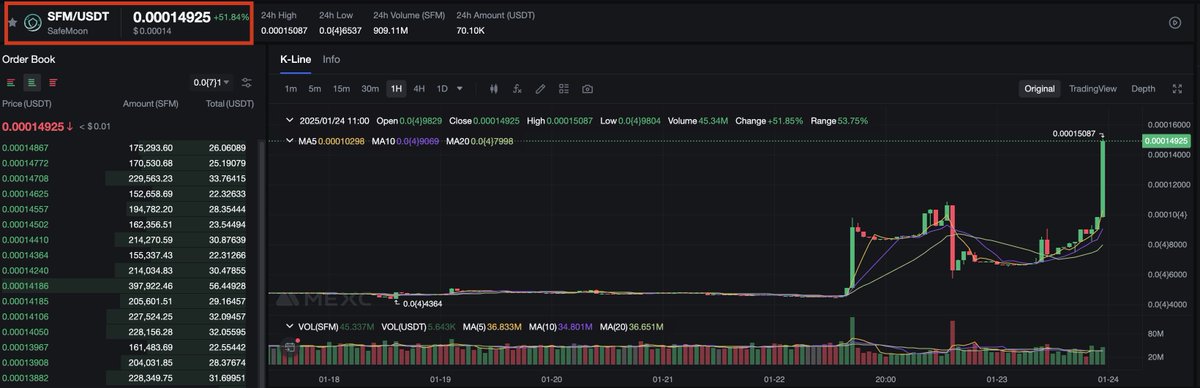
Task: Show buy orders only in order book
Action: point(31,82)
